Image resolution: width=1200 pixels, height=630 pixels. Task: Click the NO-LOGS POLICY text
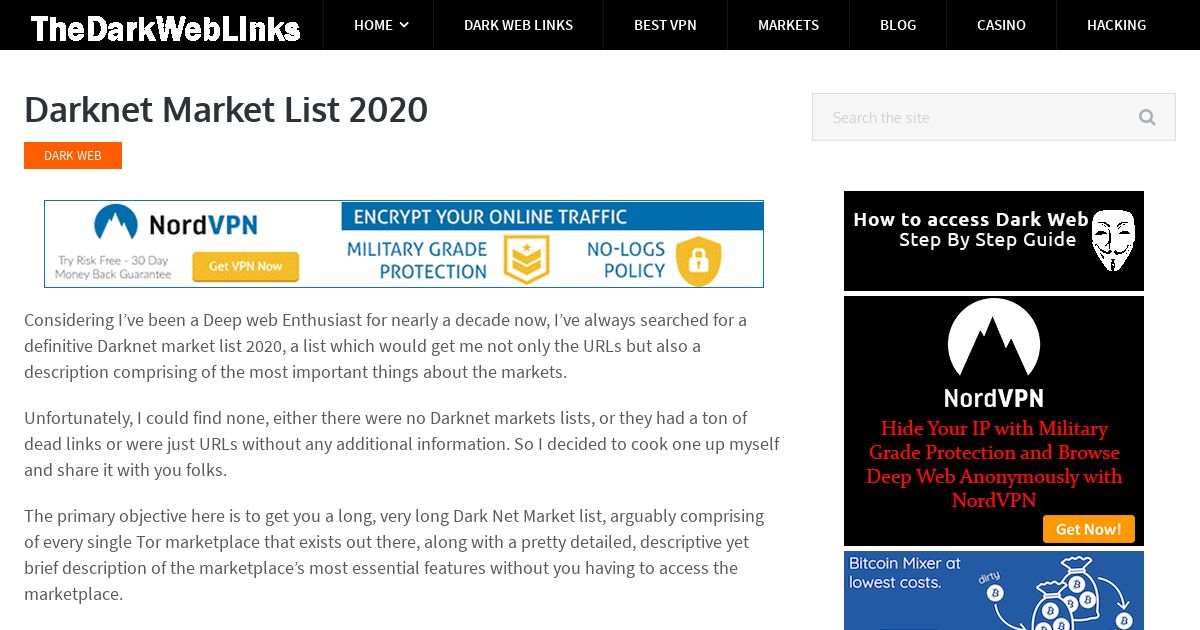(626, 260)
